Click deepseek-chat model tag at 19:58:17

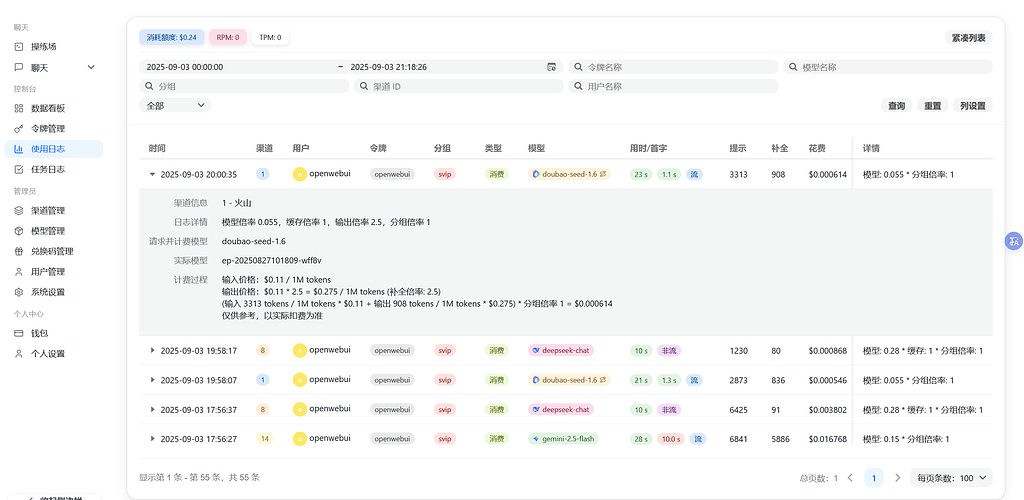[x=561, y=351]
